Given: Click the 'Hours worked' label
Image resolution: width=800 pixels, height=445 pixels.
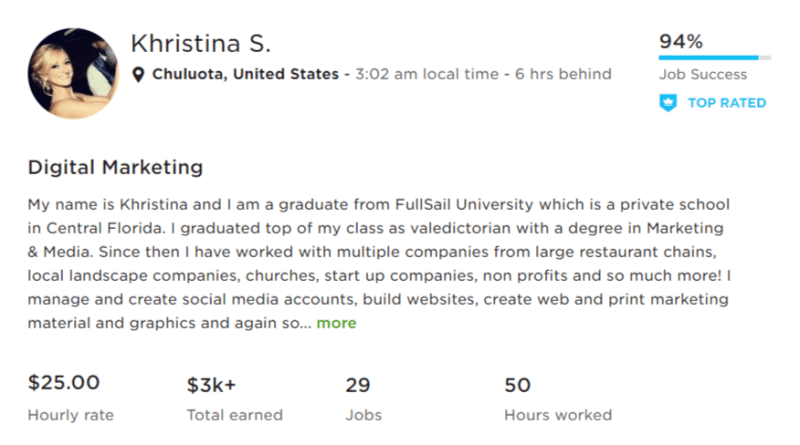Looking at the screenshot, I should pyautogui.click(x=558, y=415).
